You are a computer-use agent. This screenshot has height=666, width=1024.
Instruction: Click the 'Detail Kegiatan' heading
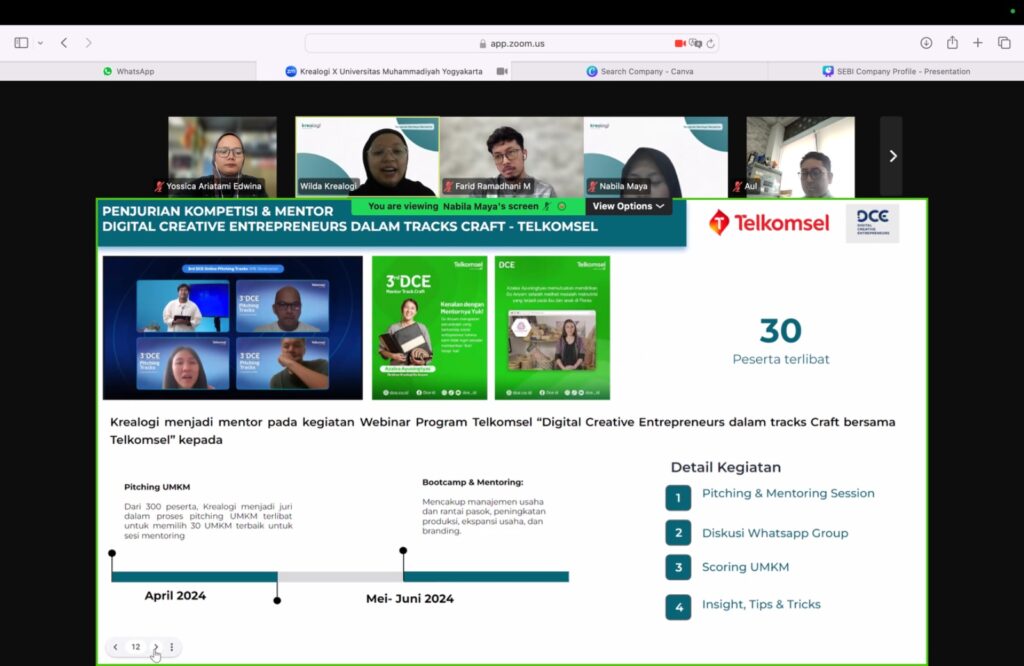coord(726,467)
